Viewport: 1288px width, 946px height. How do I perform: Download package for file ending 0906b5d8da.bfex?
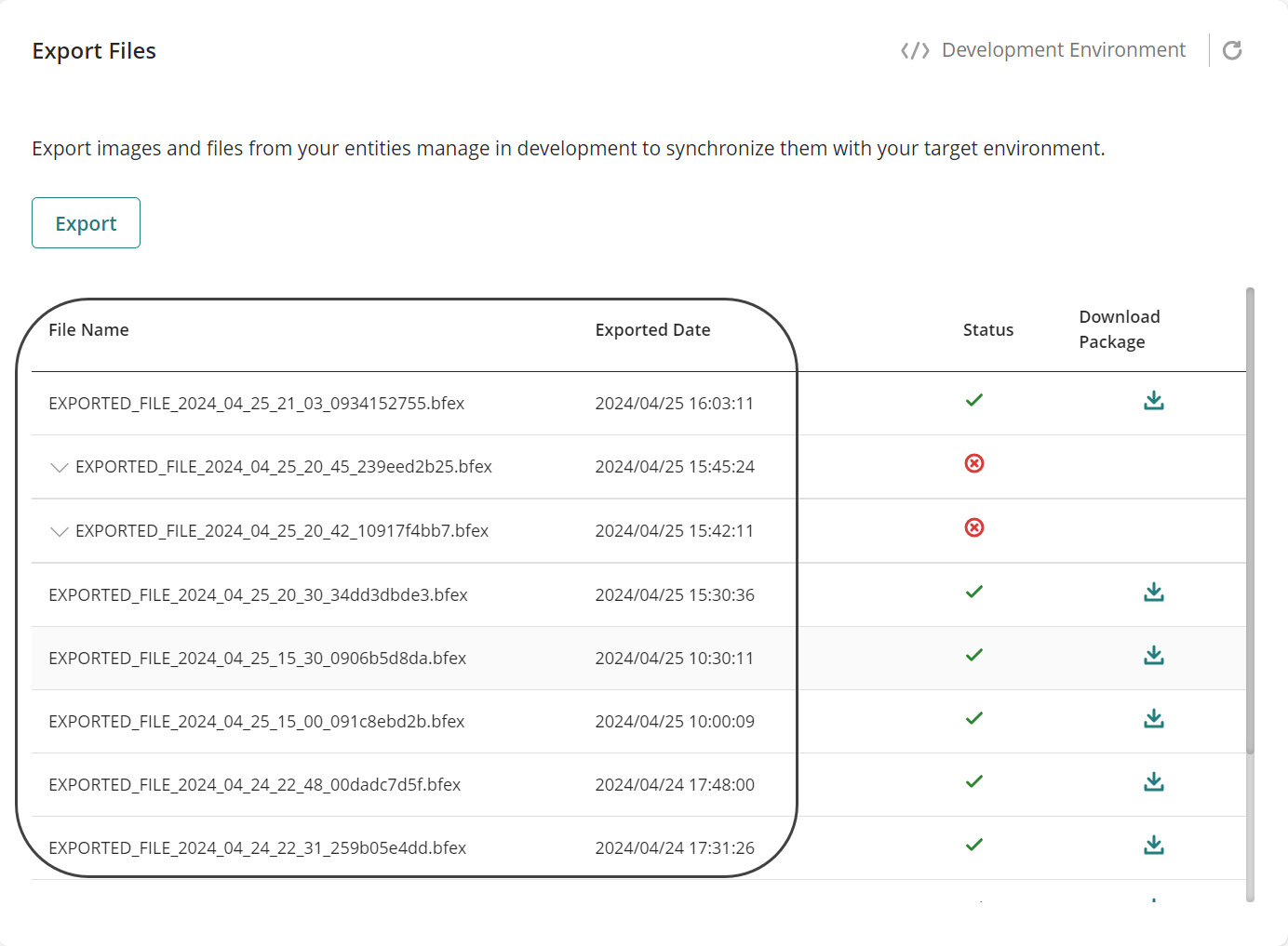[1154, 655]
